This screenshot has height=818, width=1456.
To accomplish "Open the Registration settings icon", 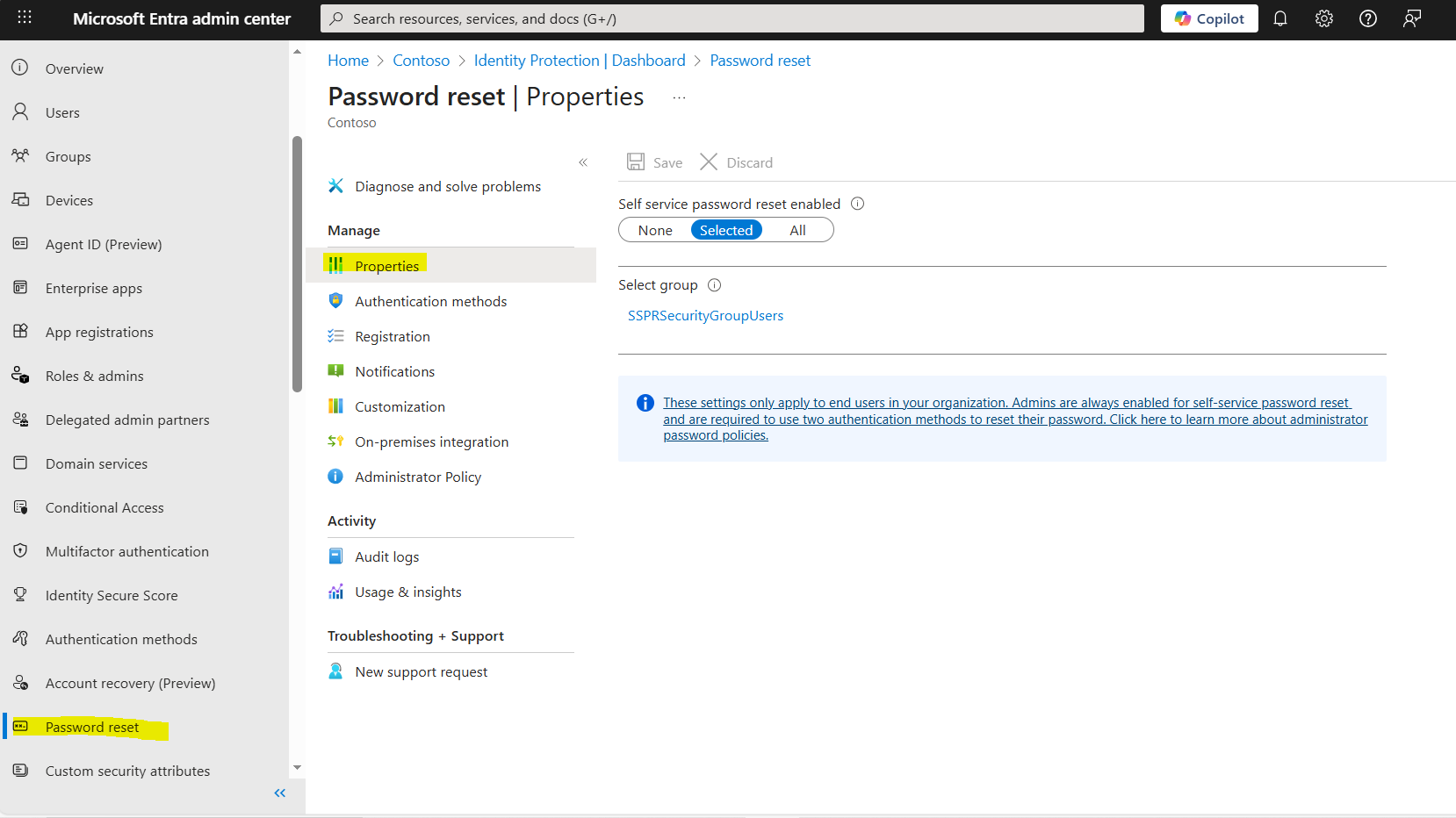I will tap(335, 336).
